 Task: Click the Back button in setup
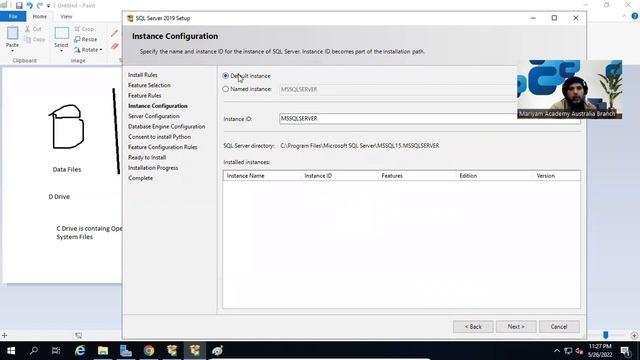pos(473,327)
